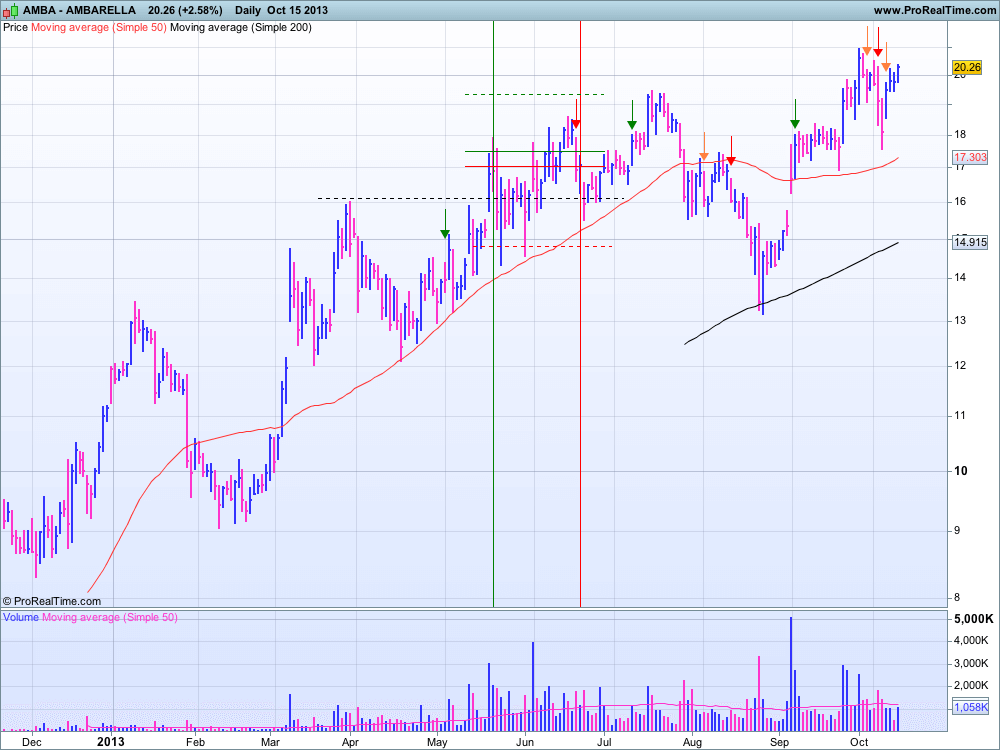Click the Oct date axis label

click(859, 742)
